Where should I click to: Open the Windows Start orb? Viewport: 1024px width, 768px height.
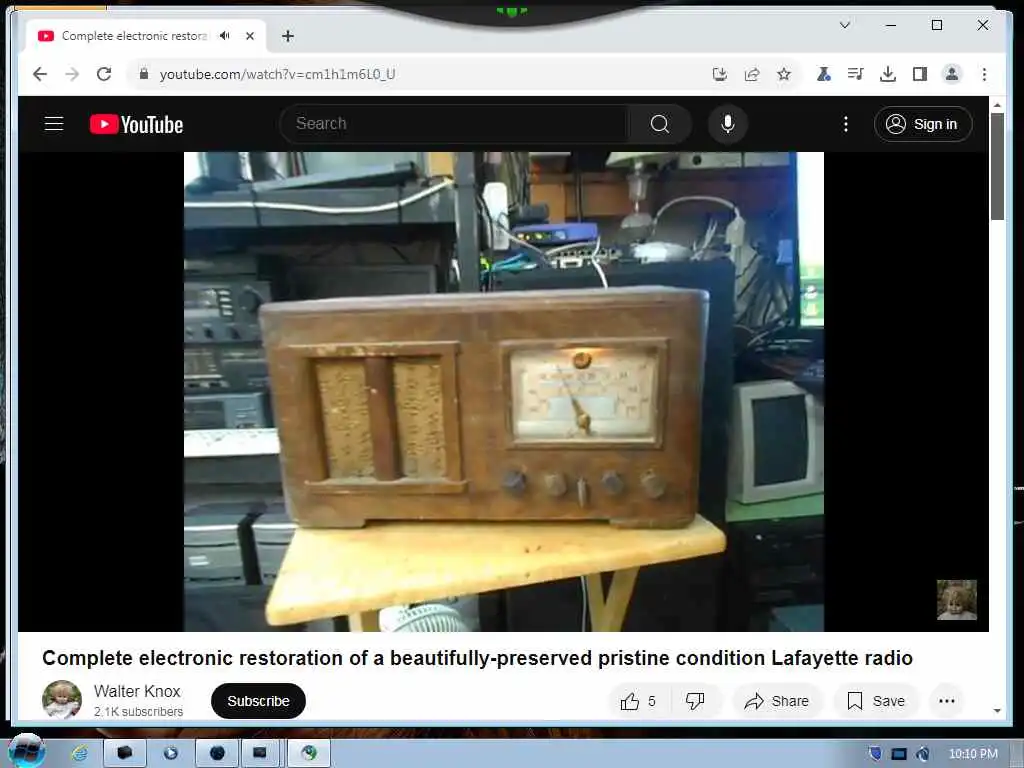26,751
